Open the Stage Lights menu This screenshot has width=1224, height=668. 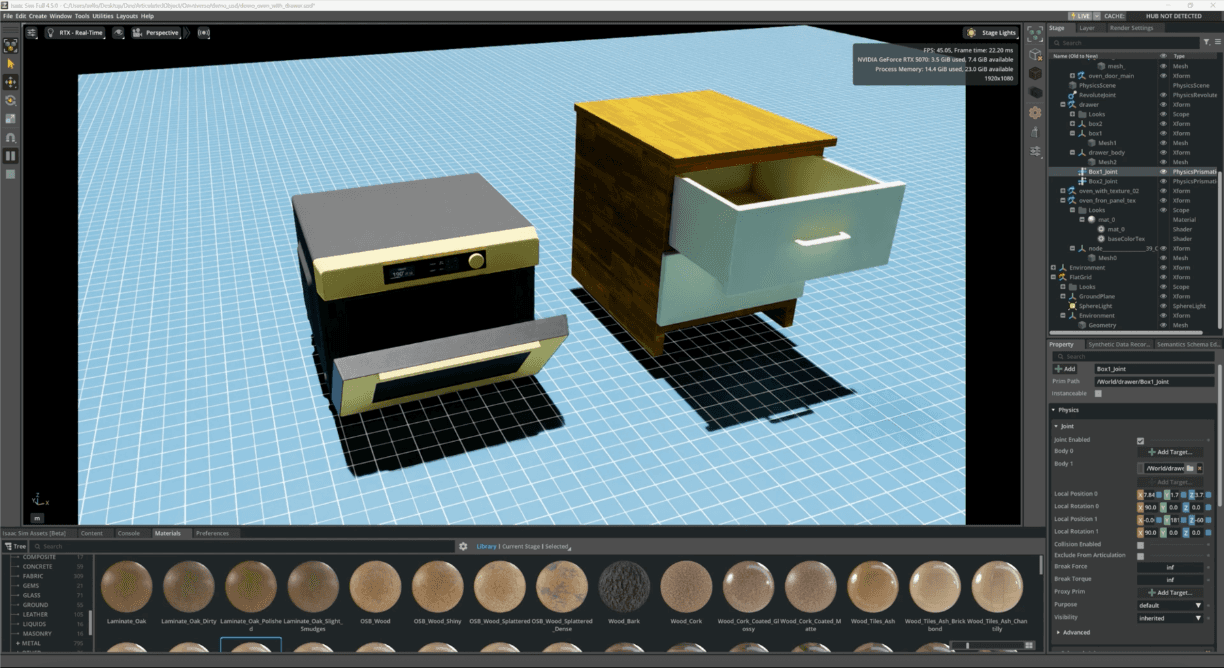click(990, 33)
